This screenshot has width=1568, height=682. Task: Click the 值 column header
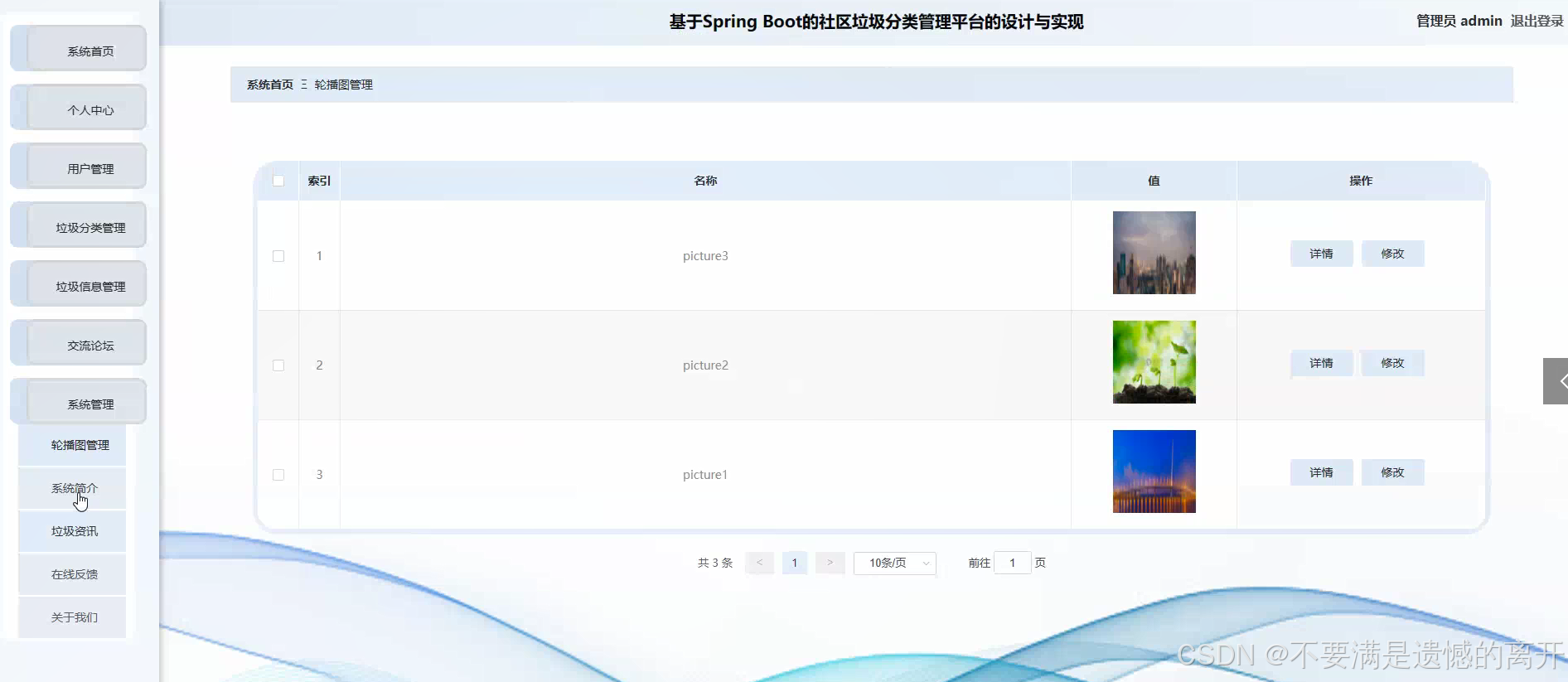pos(1154,181)
